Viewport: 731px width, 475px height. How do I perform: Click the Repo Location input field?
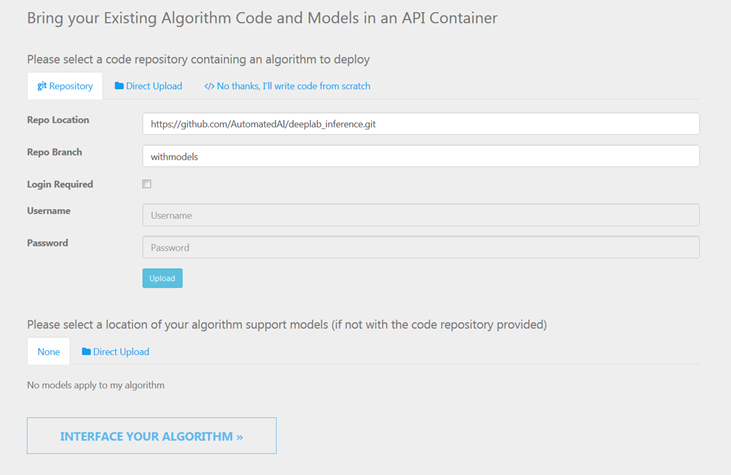[421, 124]
